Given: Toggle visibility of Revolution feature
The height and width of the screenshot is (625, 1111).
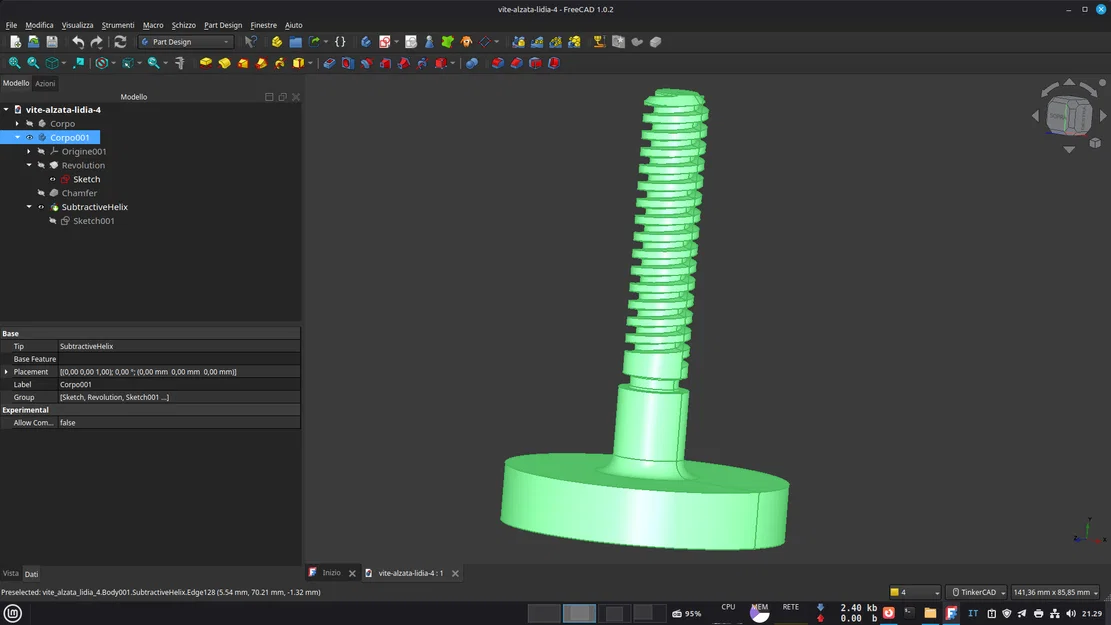Looking at the screenshot, I should click(41, 165).
